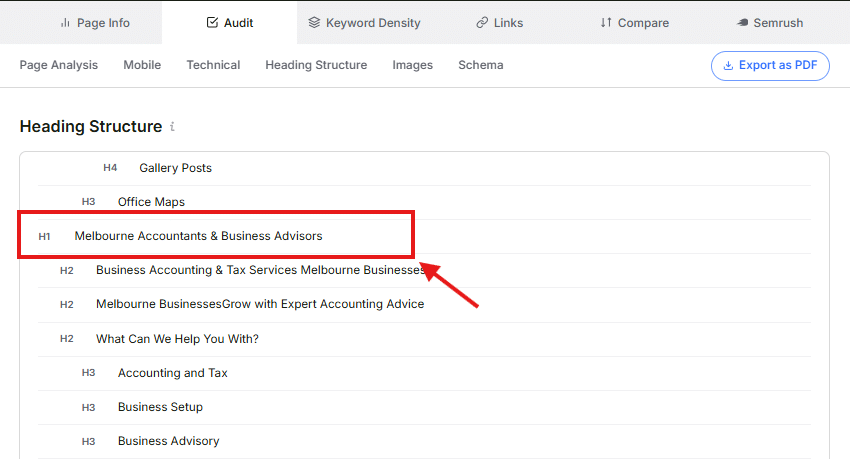Screen dimensions: 850x459
Task: Open the Links tab
Action: click(x=499, y=23)
